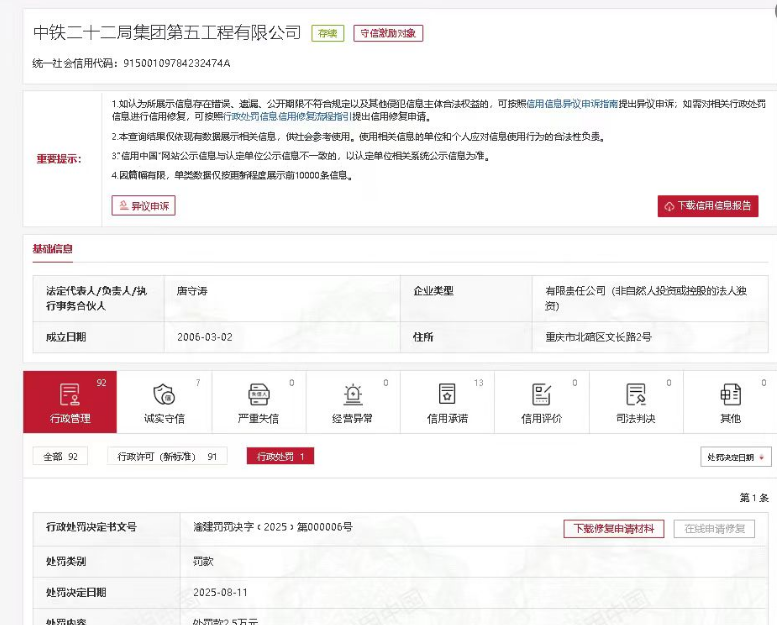777x625 pixels.
Task: Click 下载信用信息报告 button
Action: tap(708, 206)
